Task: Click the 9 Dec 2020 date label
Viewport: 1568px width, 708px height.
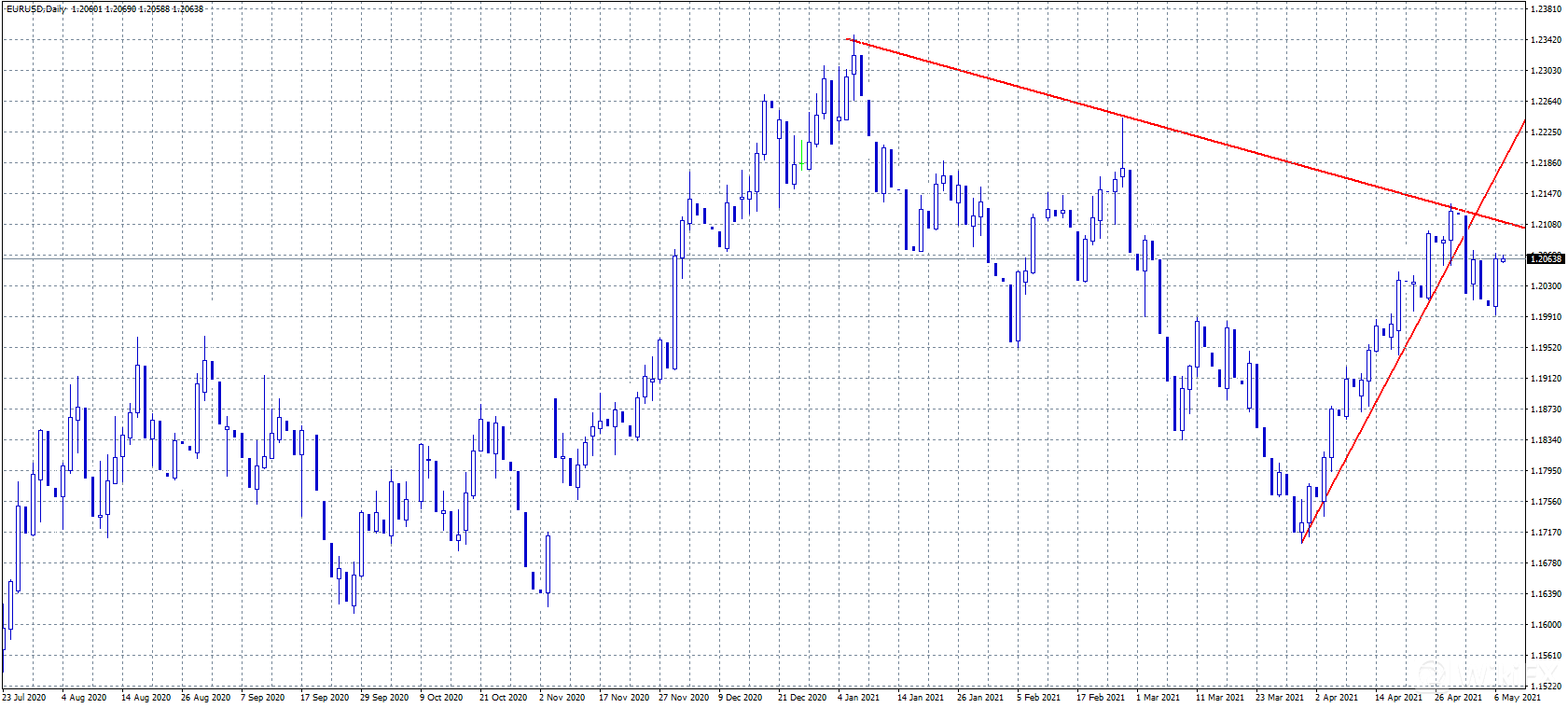Action: (740, 697)
